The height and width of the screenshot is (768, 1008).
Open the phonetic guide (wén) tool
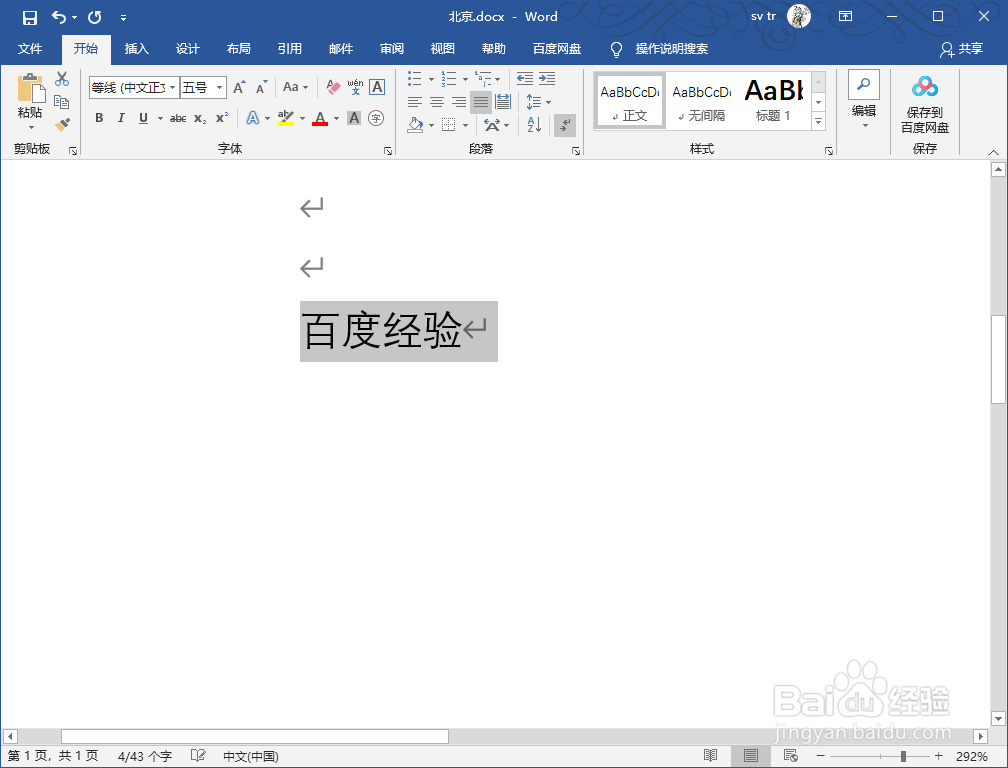(x=355, y=87)
